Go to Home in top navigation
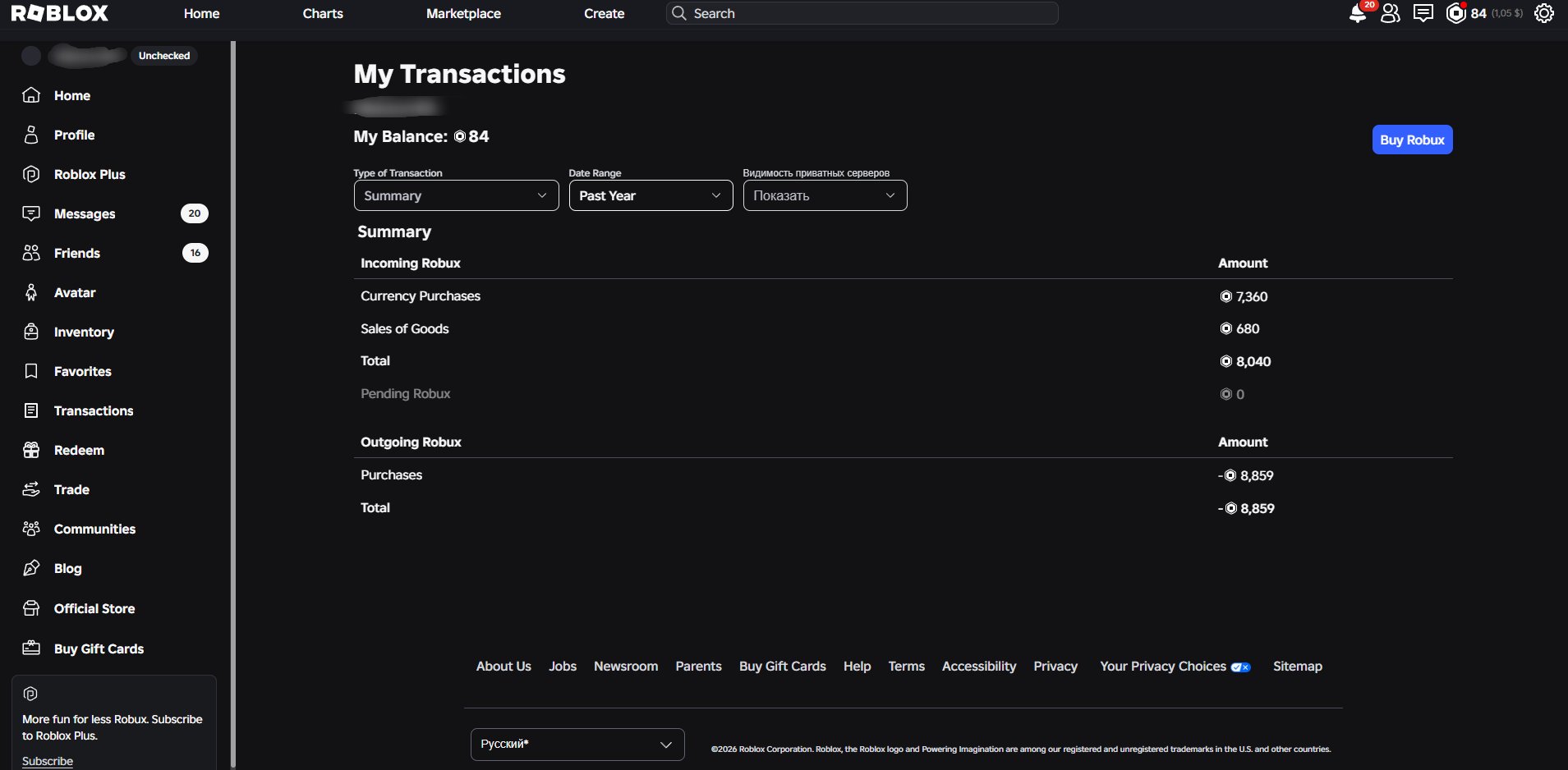 click(x=201, y=13)
